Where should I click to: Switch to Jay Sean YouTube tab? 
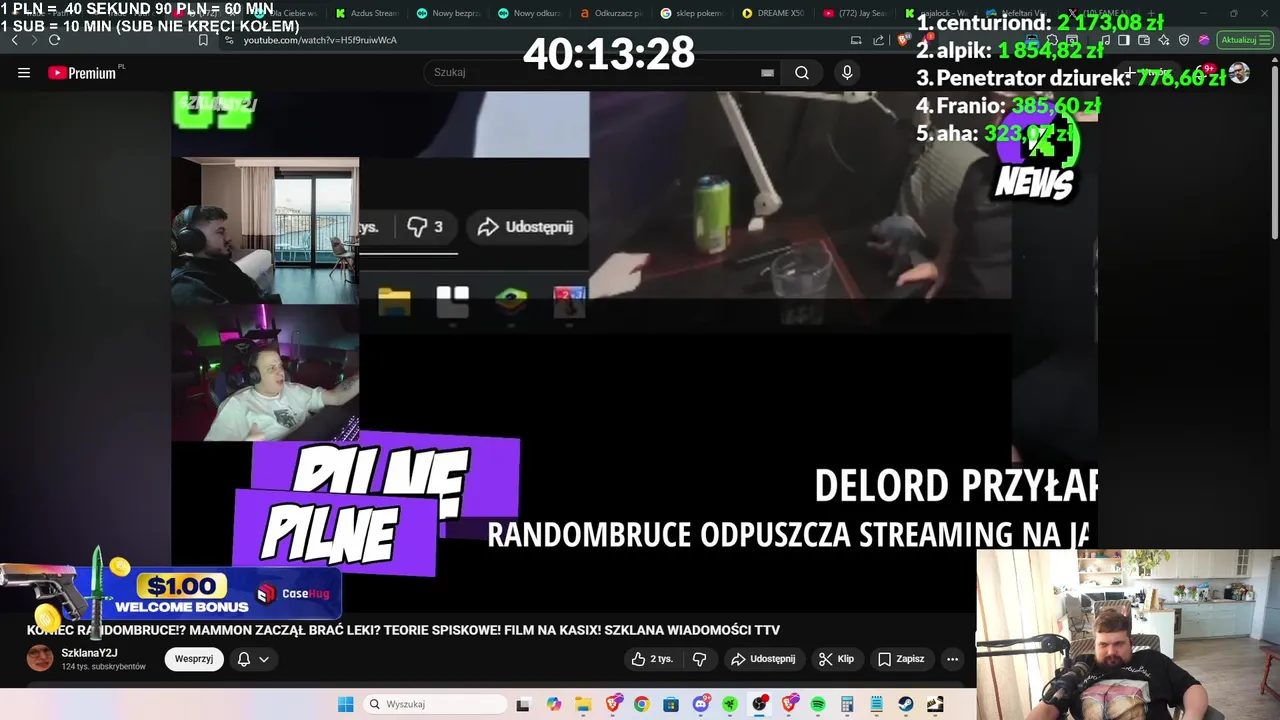854,13
